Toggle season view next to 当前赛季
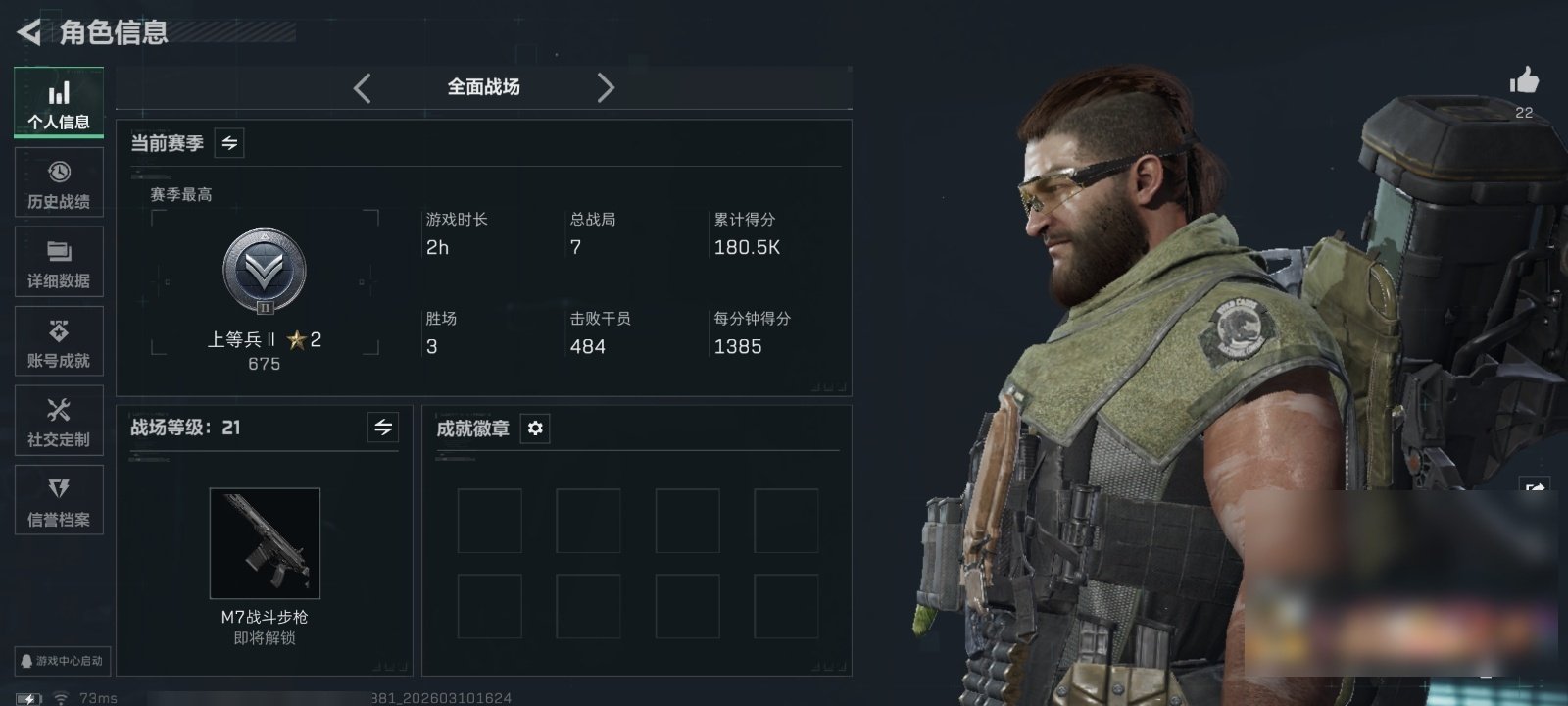The width and height of the screenshot is (1568, 706). pos(229,143)
